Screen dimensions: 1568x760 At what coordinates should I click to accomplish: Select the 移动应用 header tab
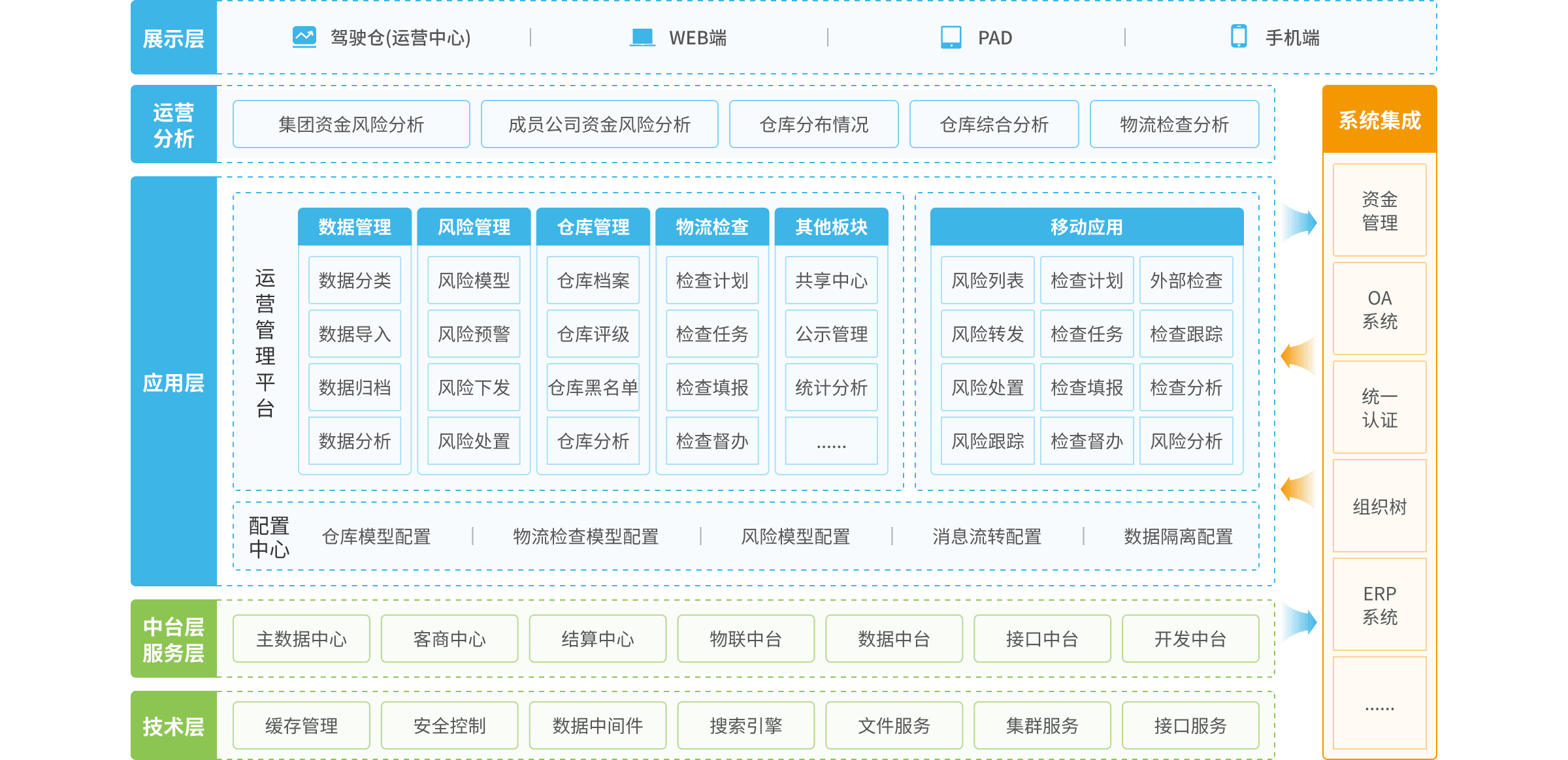[x=1086, y=227]
